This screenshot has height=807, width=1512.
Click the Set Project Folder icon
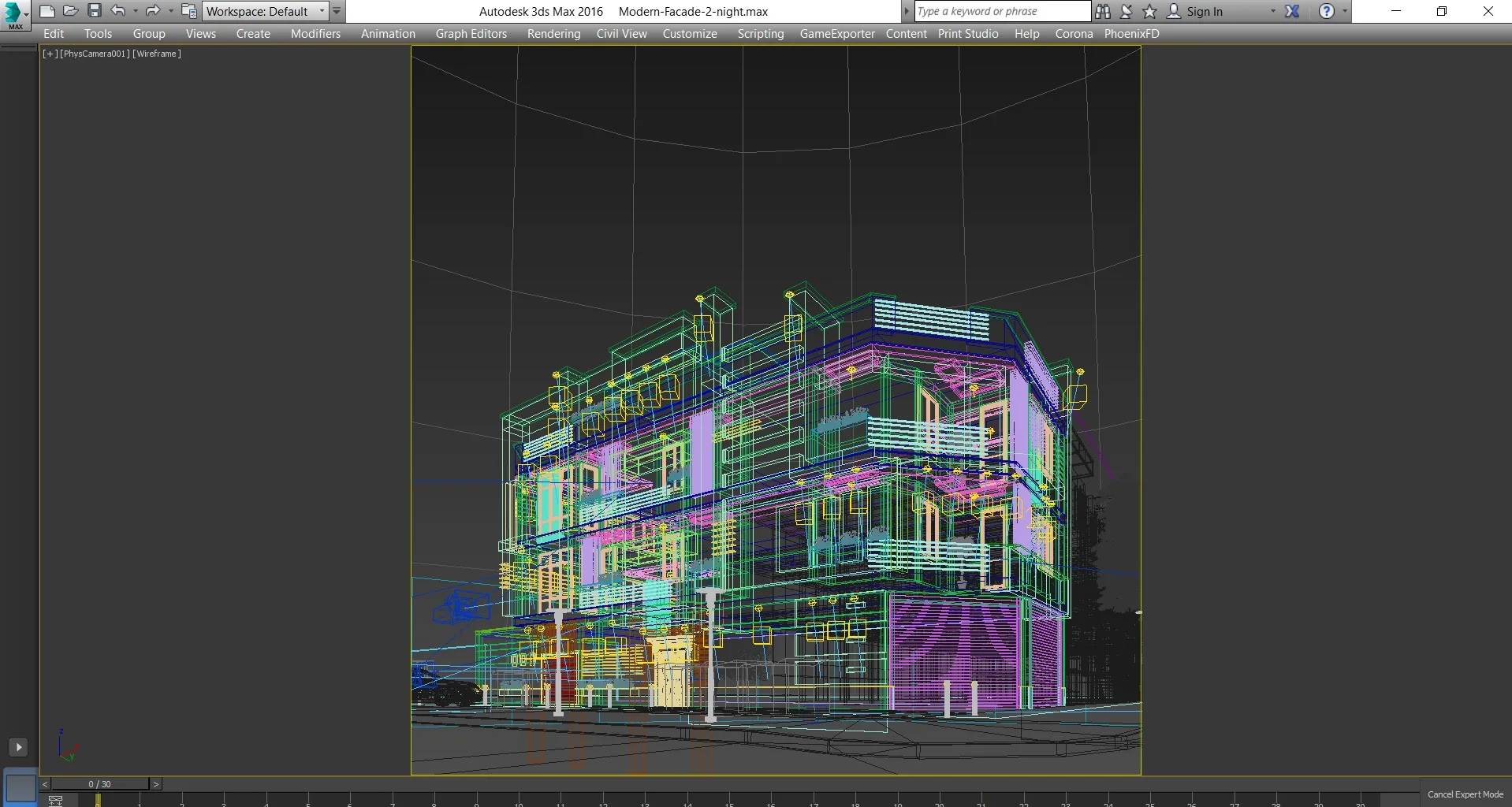pos(189,11)
